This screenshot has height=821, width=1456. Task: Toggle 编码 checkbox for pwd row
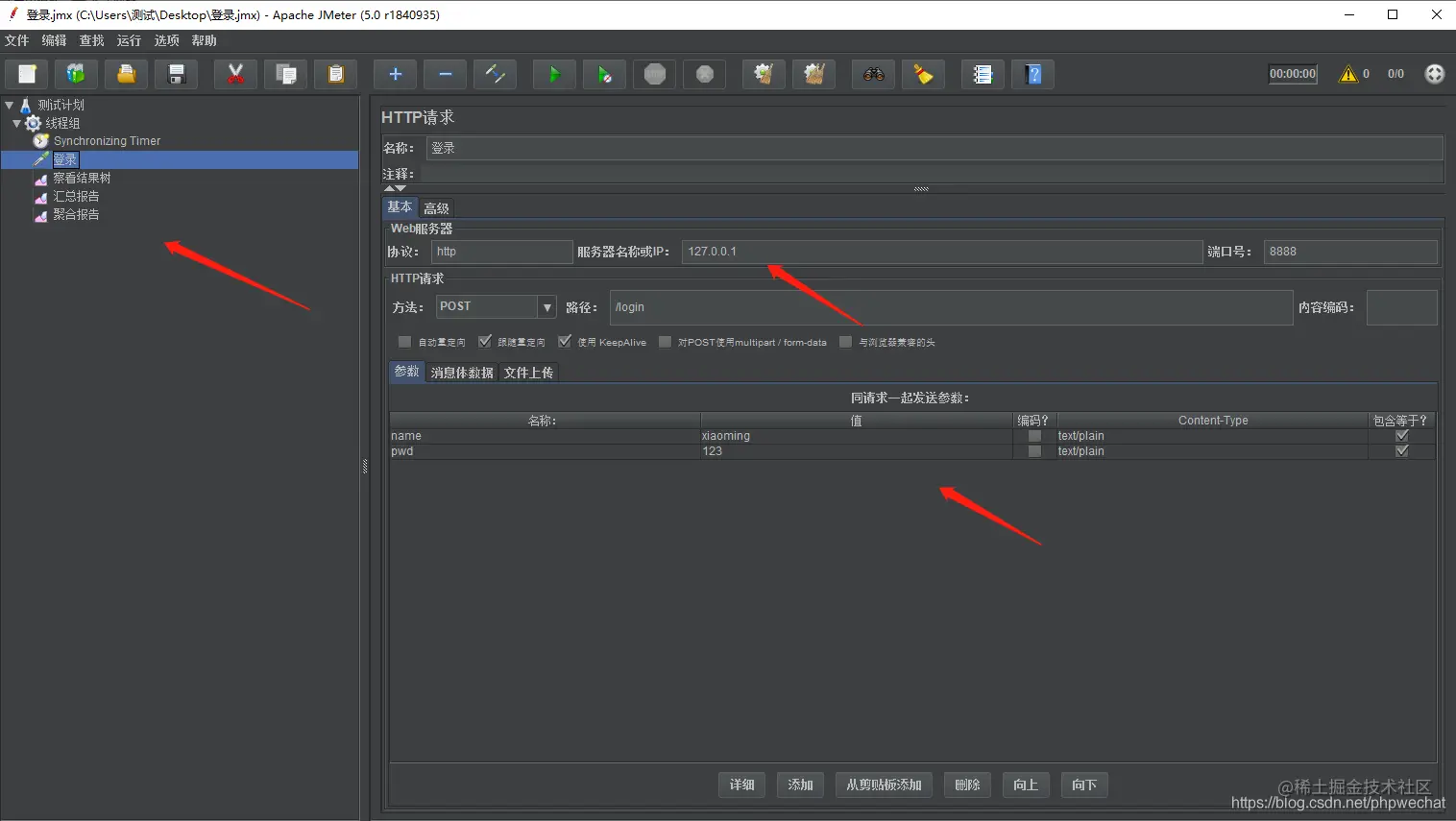tap(1034, 451)
